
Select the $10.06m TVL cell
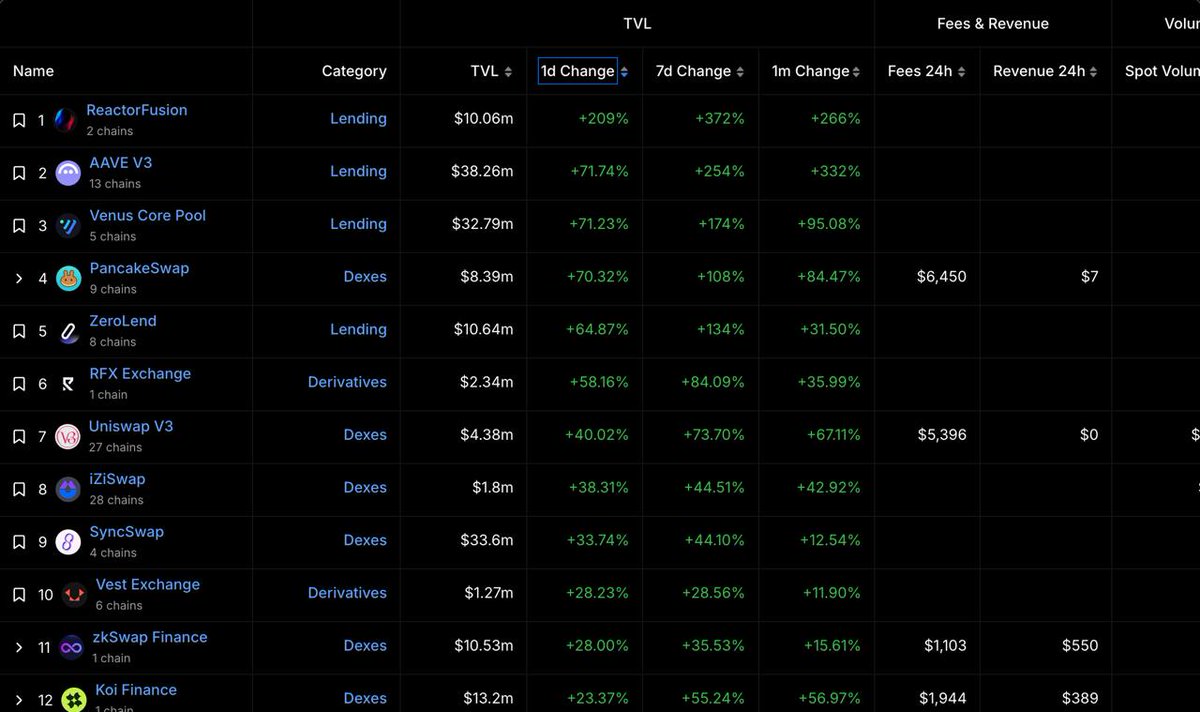(x=484, y=118)
